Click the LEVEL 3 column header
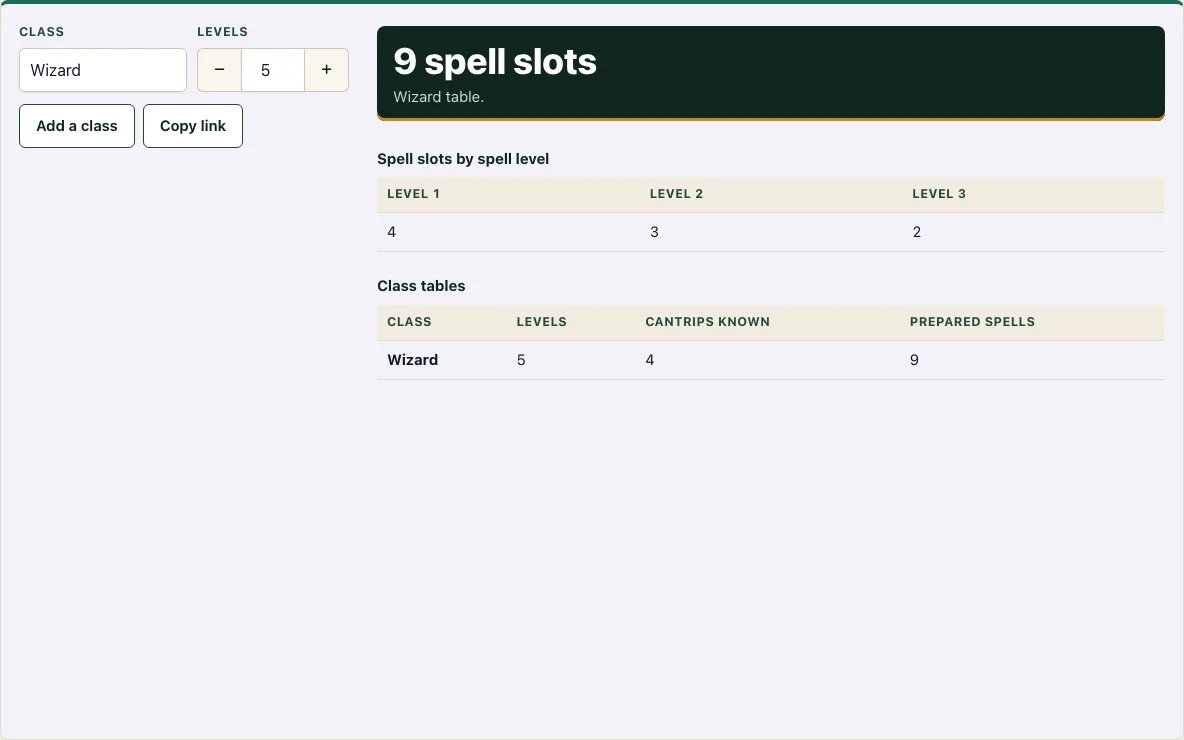The height and width of the screenshot is (740, 1184). click(x=939, y=194)
